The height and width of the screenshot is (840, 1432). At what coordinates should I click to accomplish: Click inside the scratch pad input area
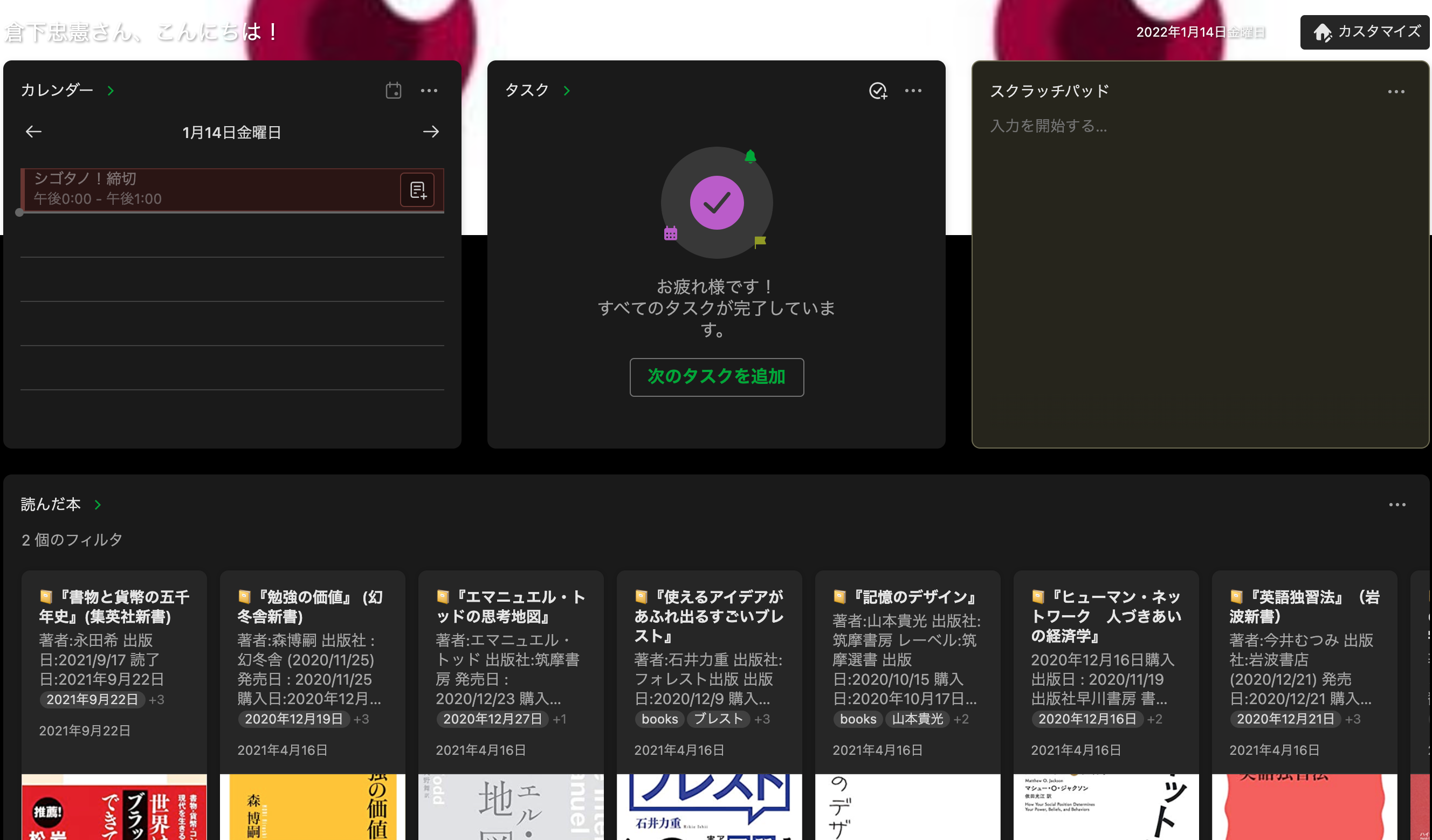(1193, 127)
